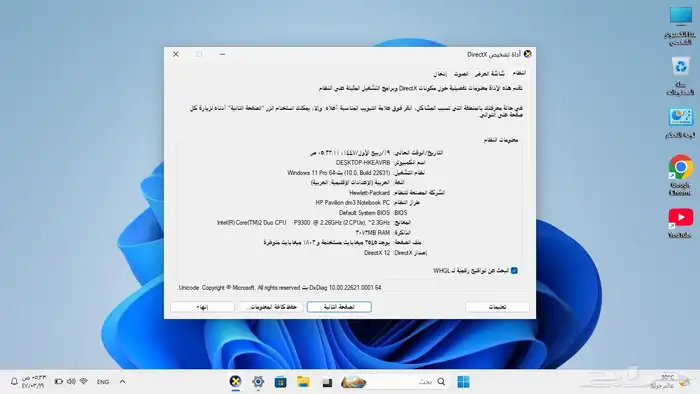Open Settings gear in the taskbar
The image size is (700, 394).
point(258,382)
